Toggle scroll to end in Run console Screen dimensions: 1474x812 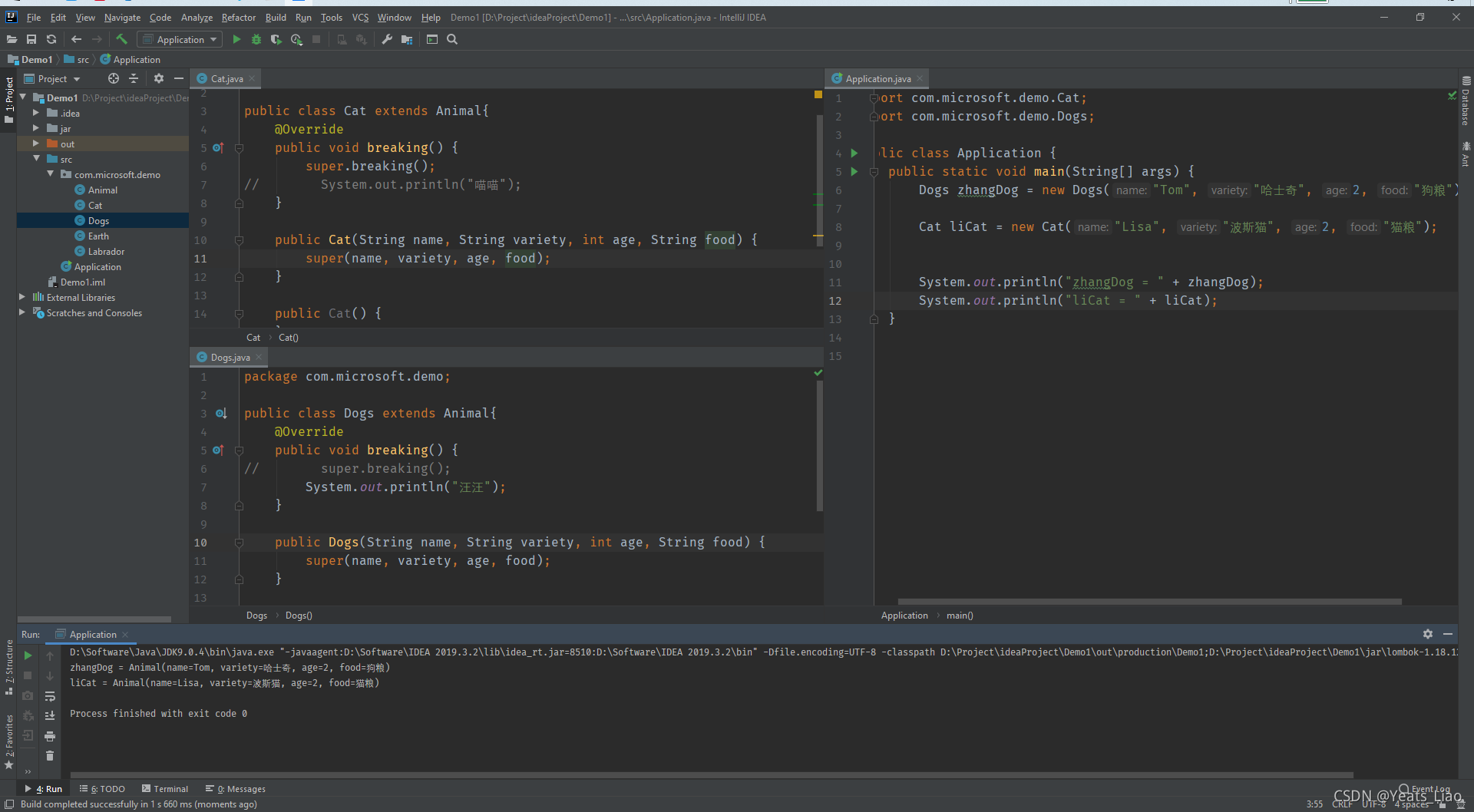[50, 715]
